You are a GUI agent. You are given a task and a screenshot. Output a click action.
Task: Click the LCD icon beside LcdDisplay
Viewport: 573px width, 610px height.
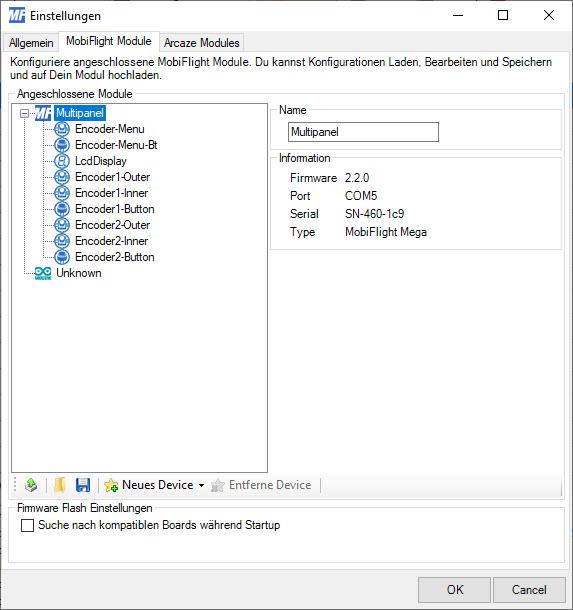tap(61, 161)
